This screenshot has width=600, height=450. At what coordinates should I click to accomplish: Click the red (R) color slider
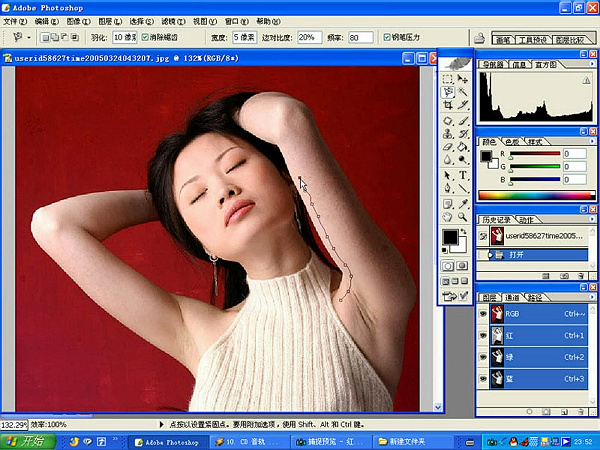[x=535, y=154]
